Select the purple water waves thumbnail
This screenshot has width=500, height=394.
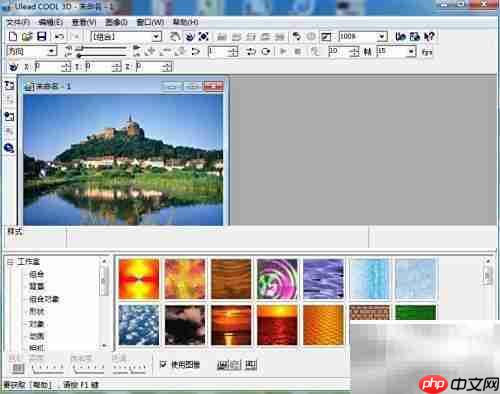click(323, 279)
